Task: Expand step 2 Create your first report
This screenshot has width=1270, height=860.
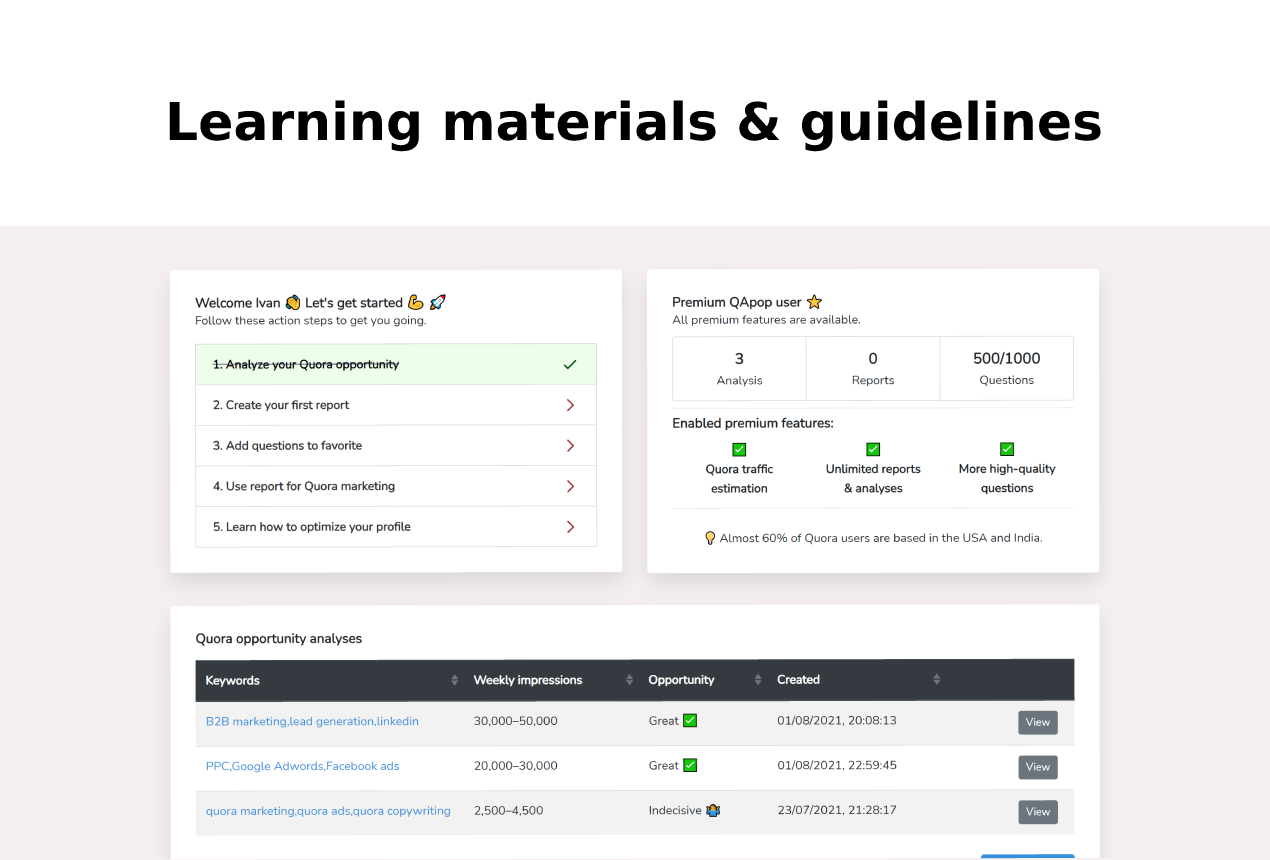Action: click(570, 405)
